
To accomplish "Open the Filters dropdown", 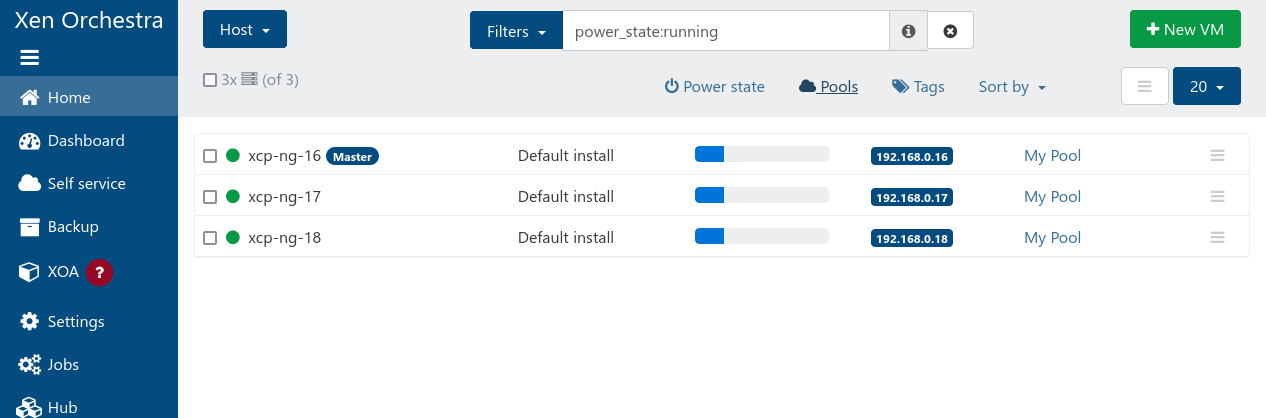I will pyautogui.click(x=516, y=31).
